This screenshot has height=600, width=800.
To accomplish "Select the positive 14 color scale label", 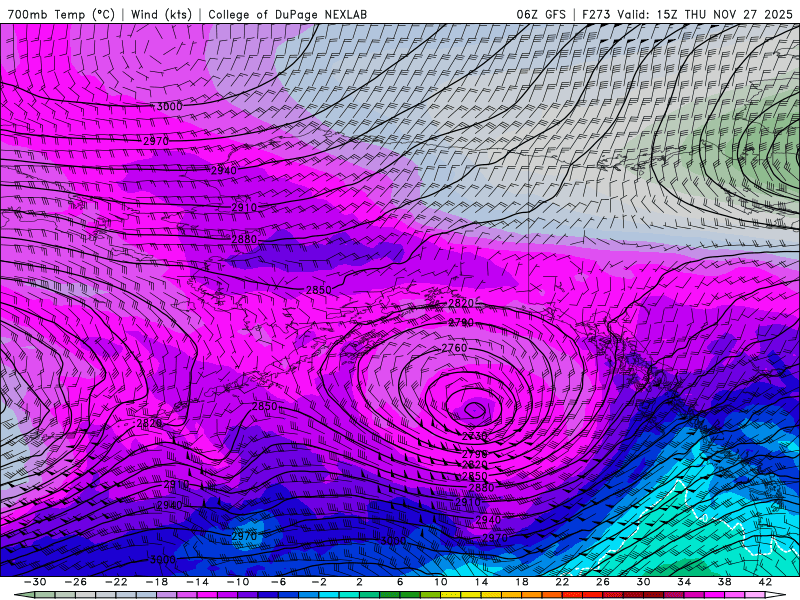I will [481, 582].
